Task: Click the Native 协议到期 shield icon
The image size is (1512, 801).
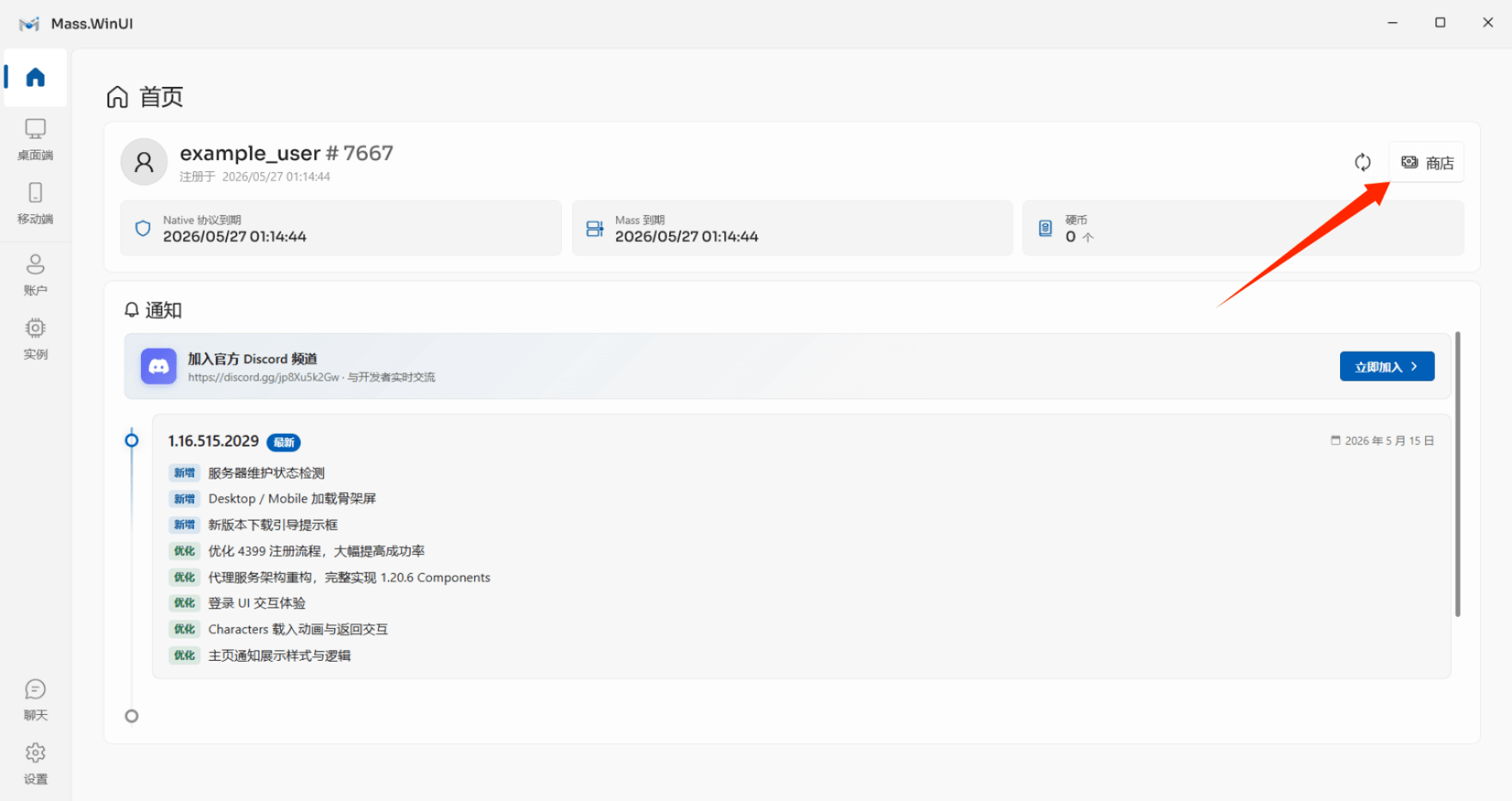Action: click(143, 229)
